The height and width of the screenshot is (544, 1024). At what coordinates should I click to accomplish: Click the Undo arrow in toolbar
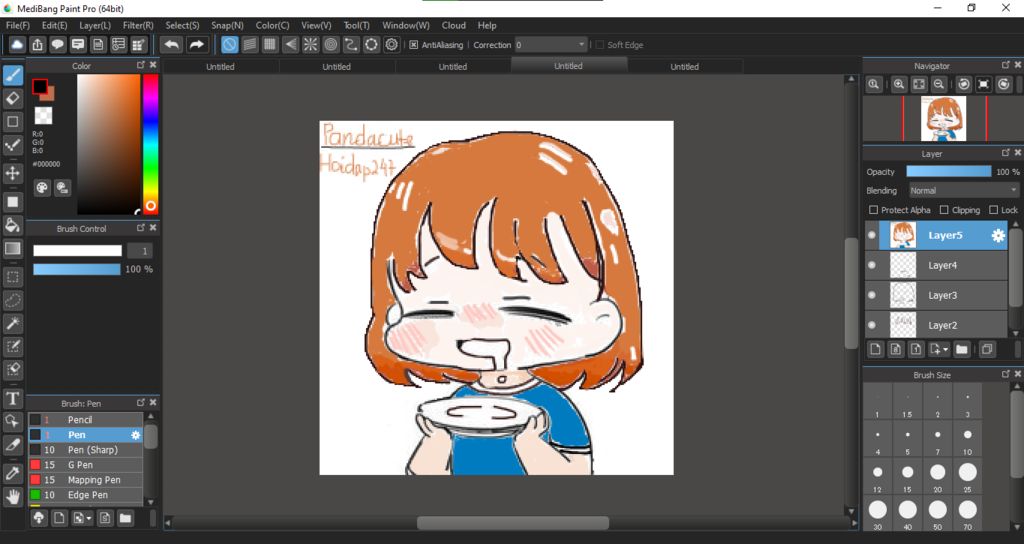172,44
